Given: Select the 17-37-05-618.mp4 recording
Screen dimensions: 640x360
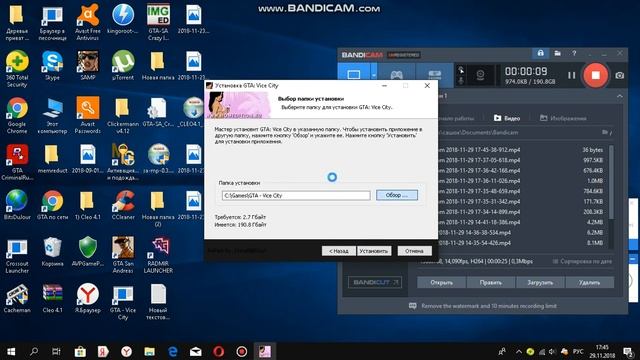Looking at the screenshot, I should point(521,160).
